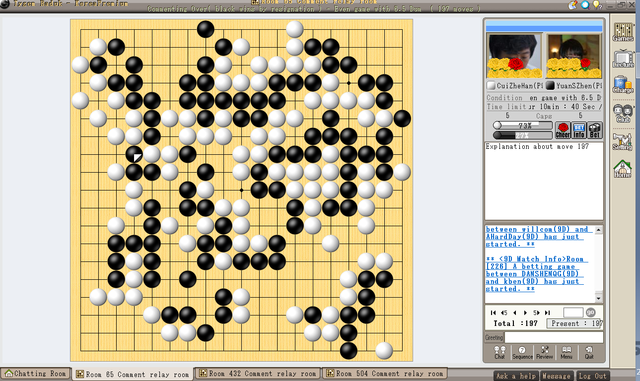
Task: Click the Present : 197 button
Action: pos(575,323)
